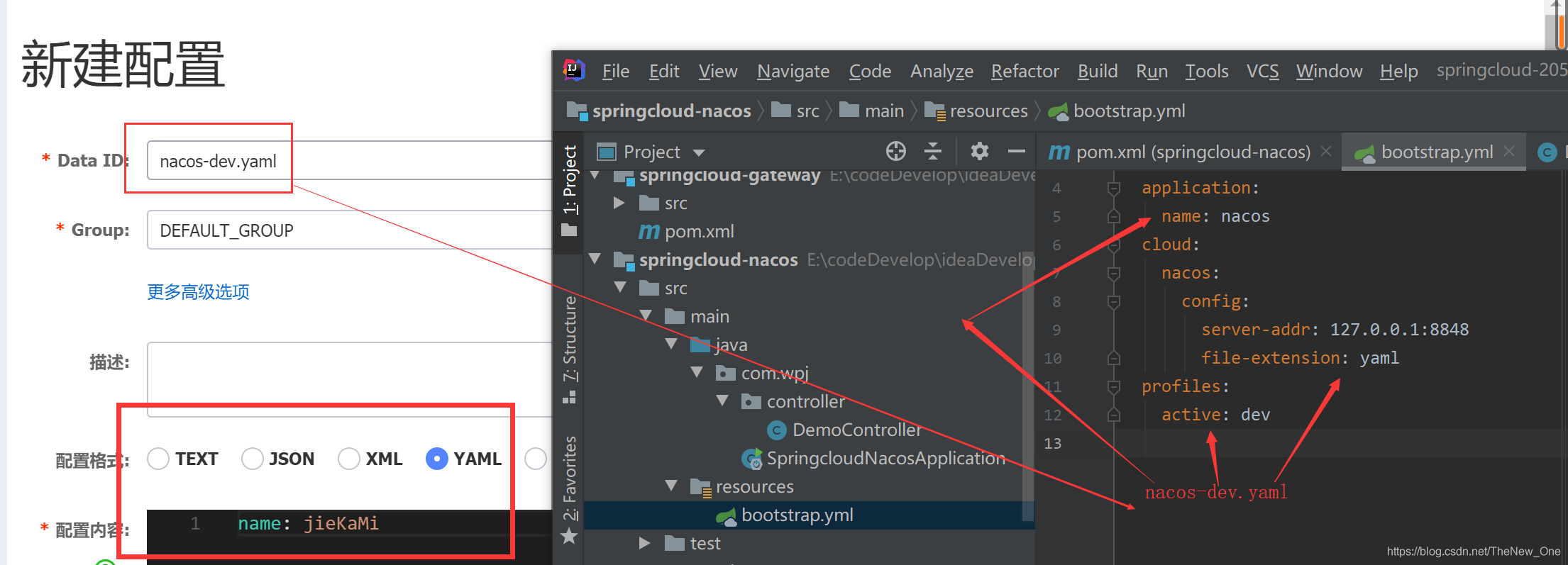Click the DemoController class icon
Screen dimensions: 1568x565
pyautogui.click(x=777, y=430)
